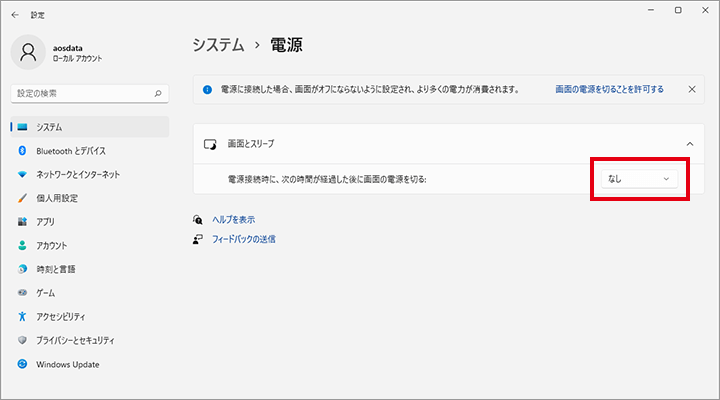Screen dimensions: 720x400
Task: Click the back arrow in title bar
Action: [15, 15]
